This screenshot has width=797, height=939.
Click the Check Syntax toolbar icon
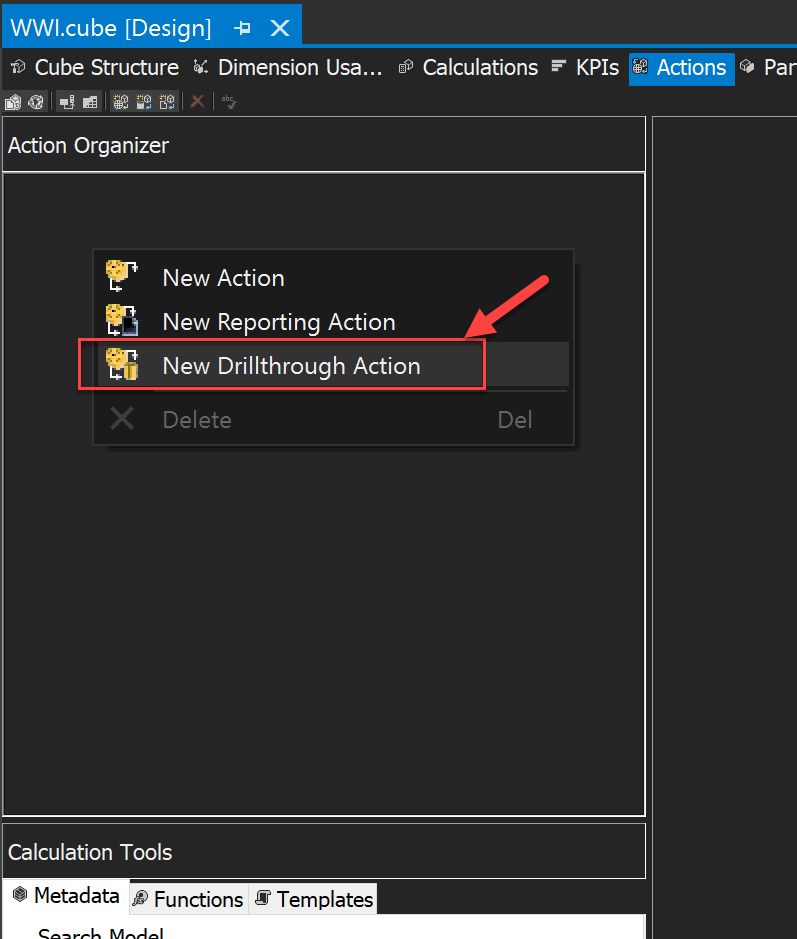click(229, 101)
